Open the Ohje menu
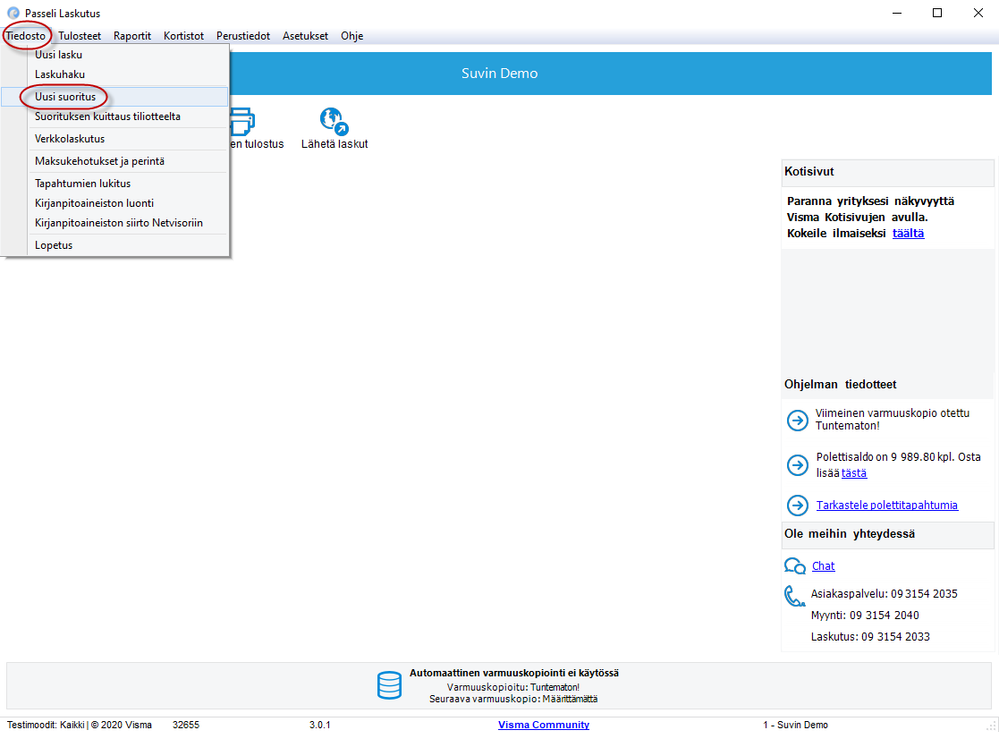Viewport: 999px width, 732px height. (x=352, y=36)
